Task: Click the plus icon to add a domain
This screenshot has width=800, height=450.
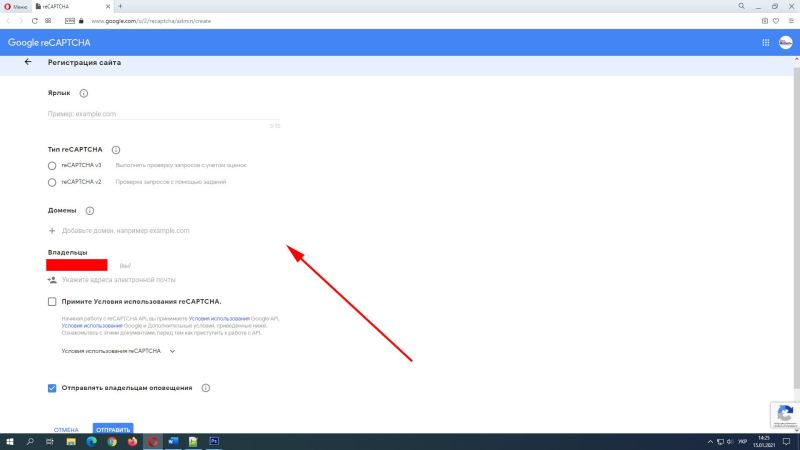Action: pyautogui.click(x=52, y=231)
